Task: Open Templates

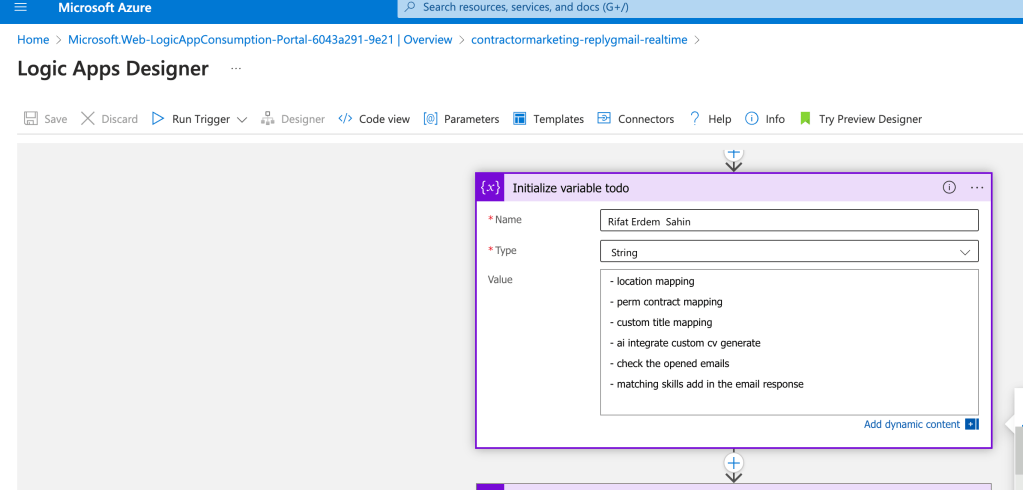Action: tap(558, 119)
